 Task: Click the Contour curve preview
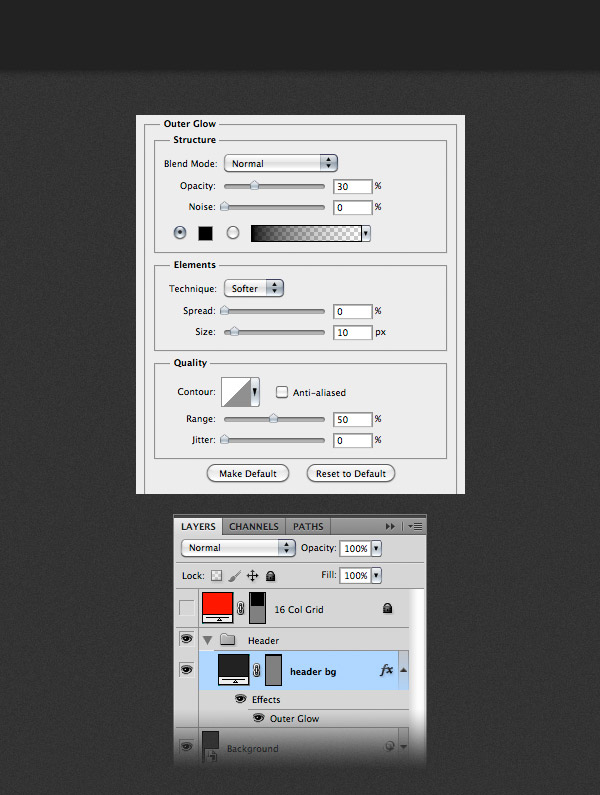(x=236, y=391)
